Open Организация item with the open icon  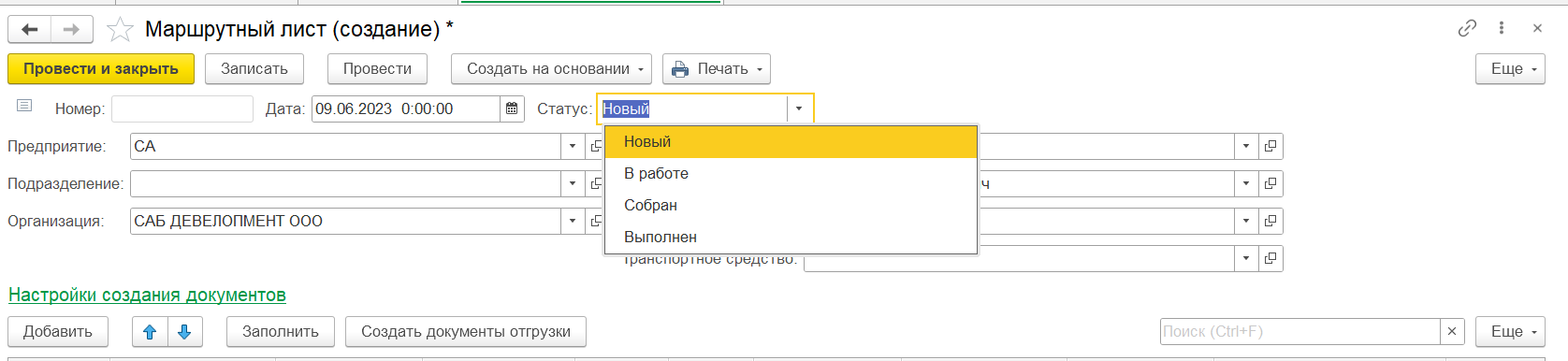595,221
